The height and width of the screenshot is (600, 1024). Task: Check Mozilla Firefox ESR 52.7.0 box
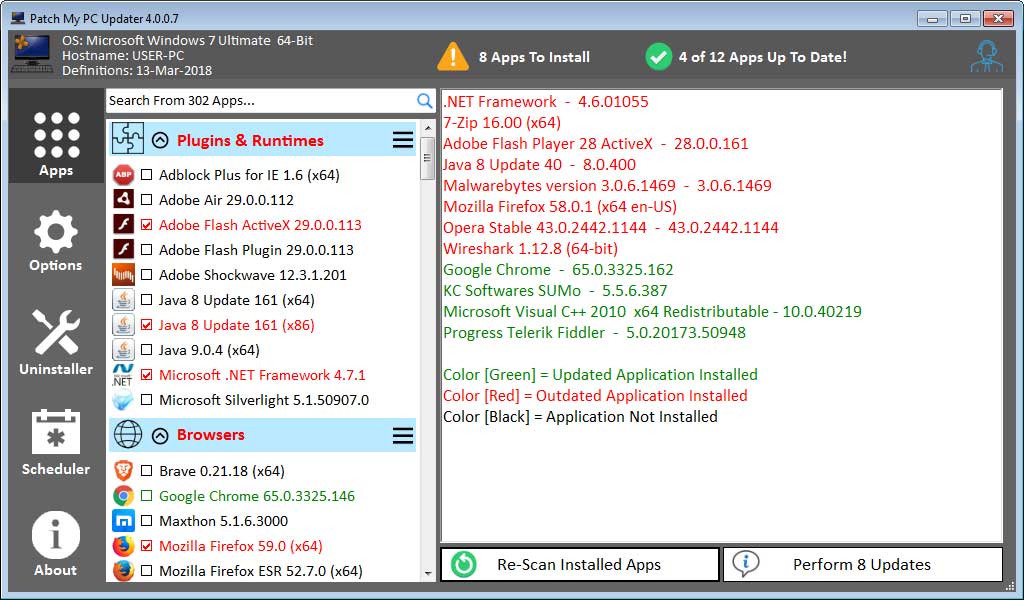click(147, 571)
